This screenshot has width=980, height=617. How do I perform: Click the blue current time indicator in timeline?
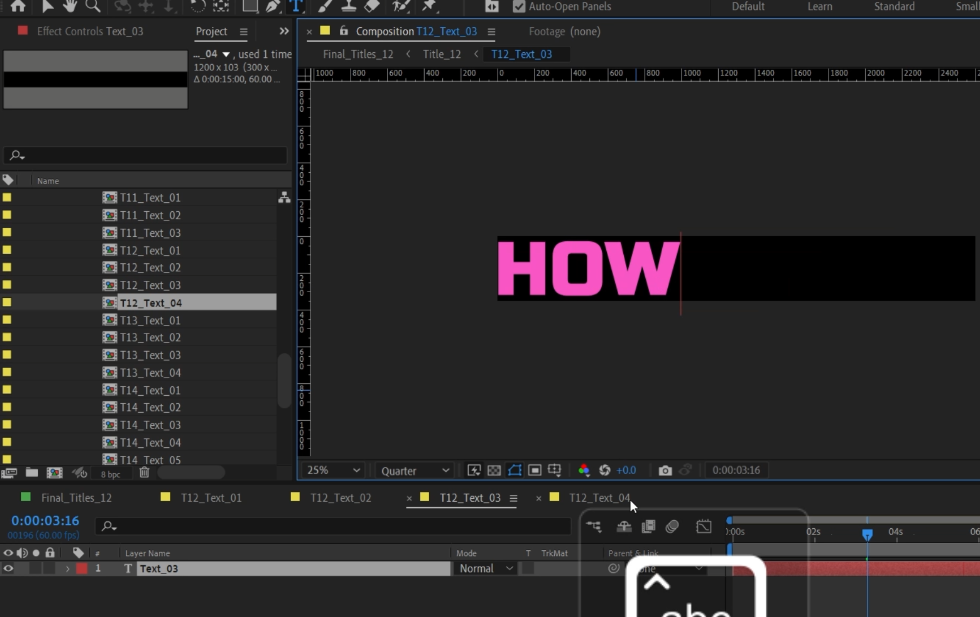click(867, 534)
